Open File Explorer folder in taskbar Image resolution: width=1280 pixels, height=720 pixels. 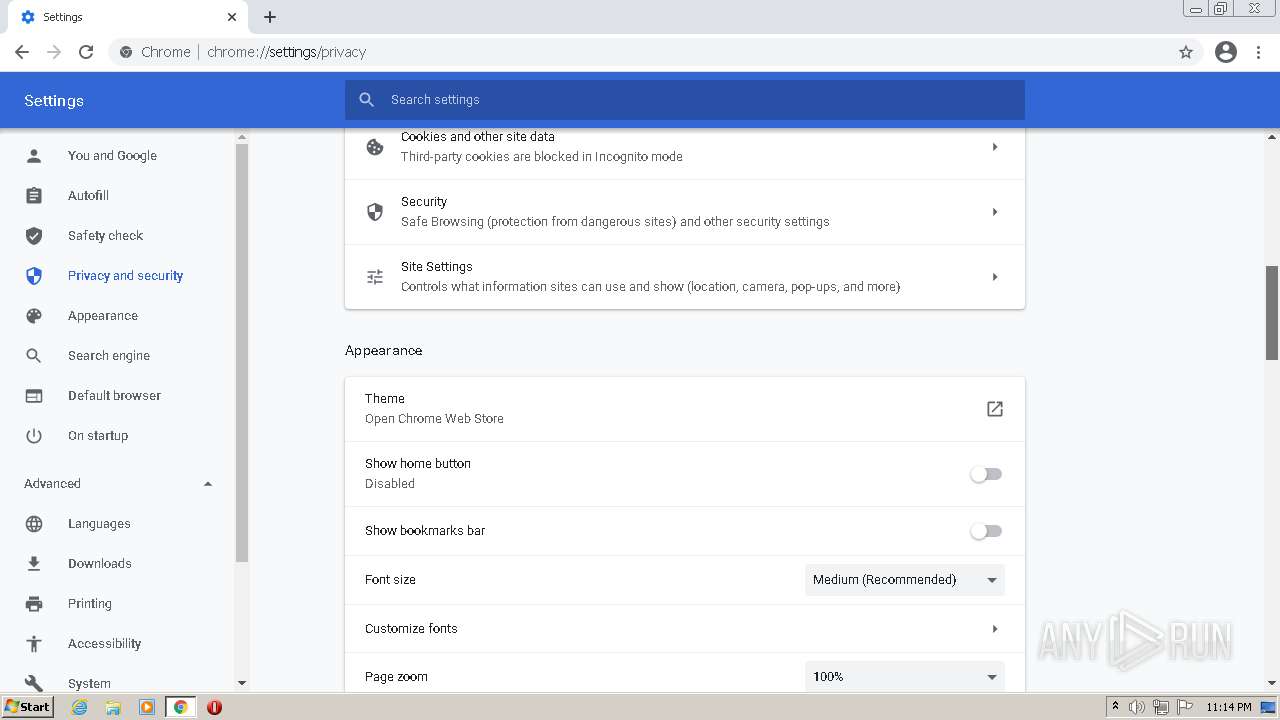tap(113, 707)
